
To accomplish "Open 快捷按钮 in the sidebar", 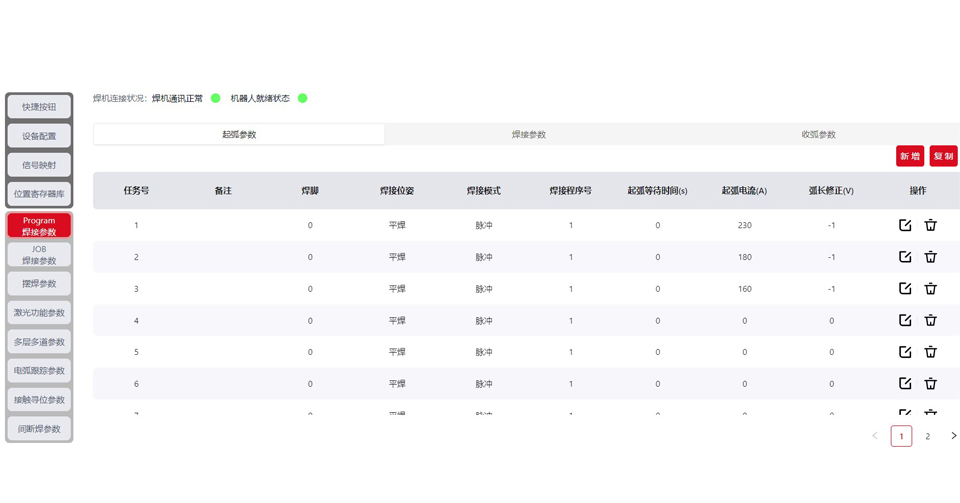I will pos(39,107).
